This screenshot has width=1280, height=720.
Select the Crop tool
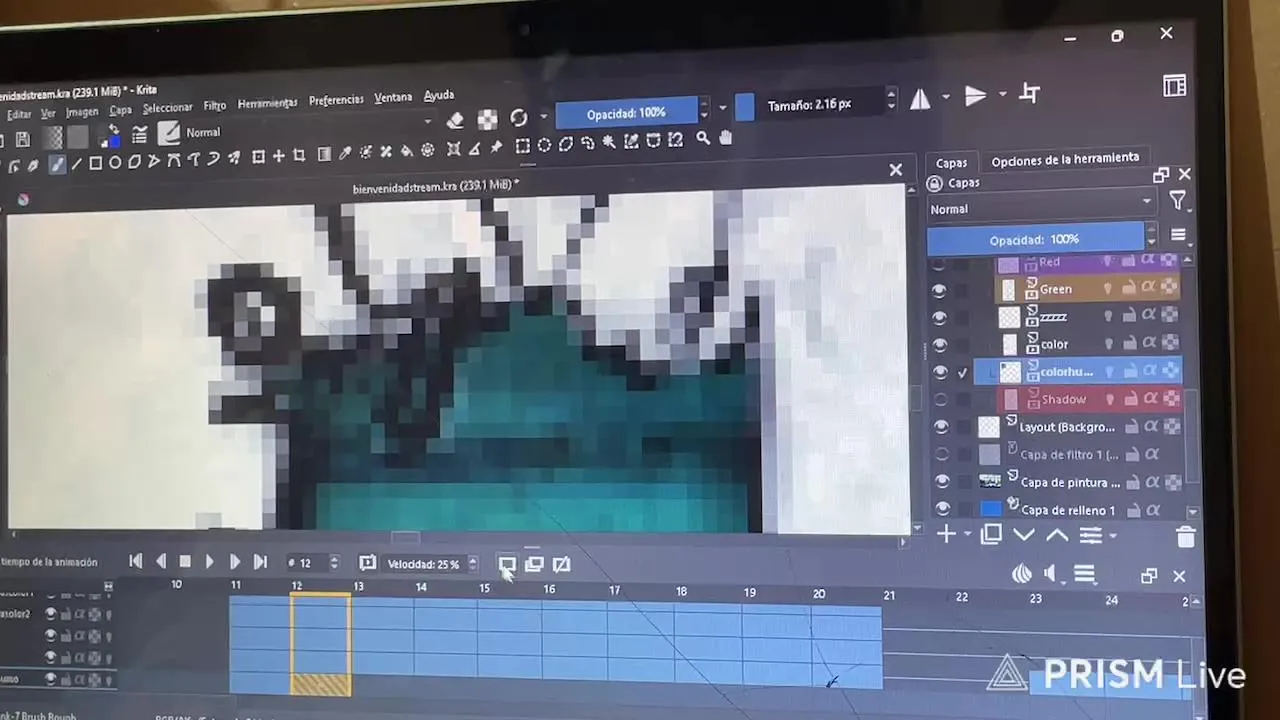tap(299, 155)
